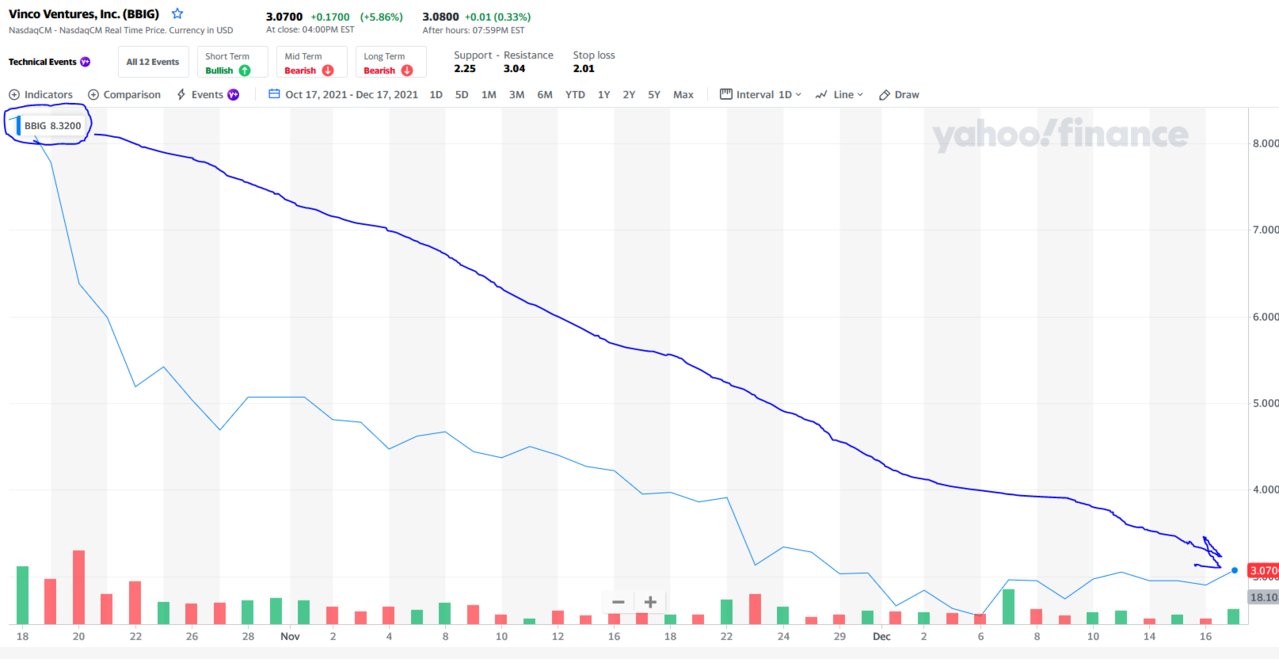Image resolution: width=1279 pixels, height=659 pixels.
Task: Click the Support - Resistance label
Action: (x=503, y=55)
